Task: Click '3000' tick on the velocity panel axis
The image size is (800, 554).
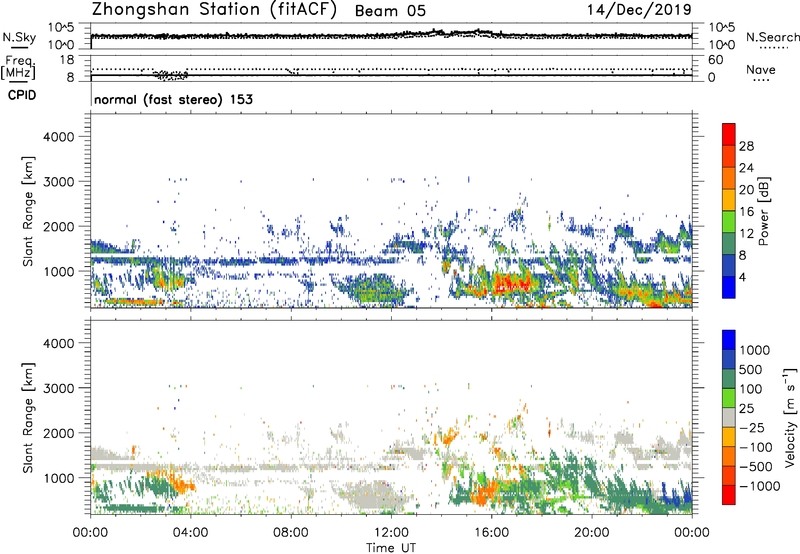Action: [x=58, y=388]
